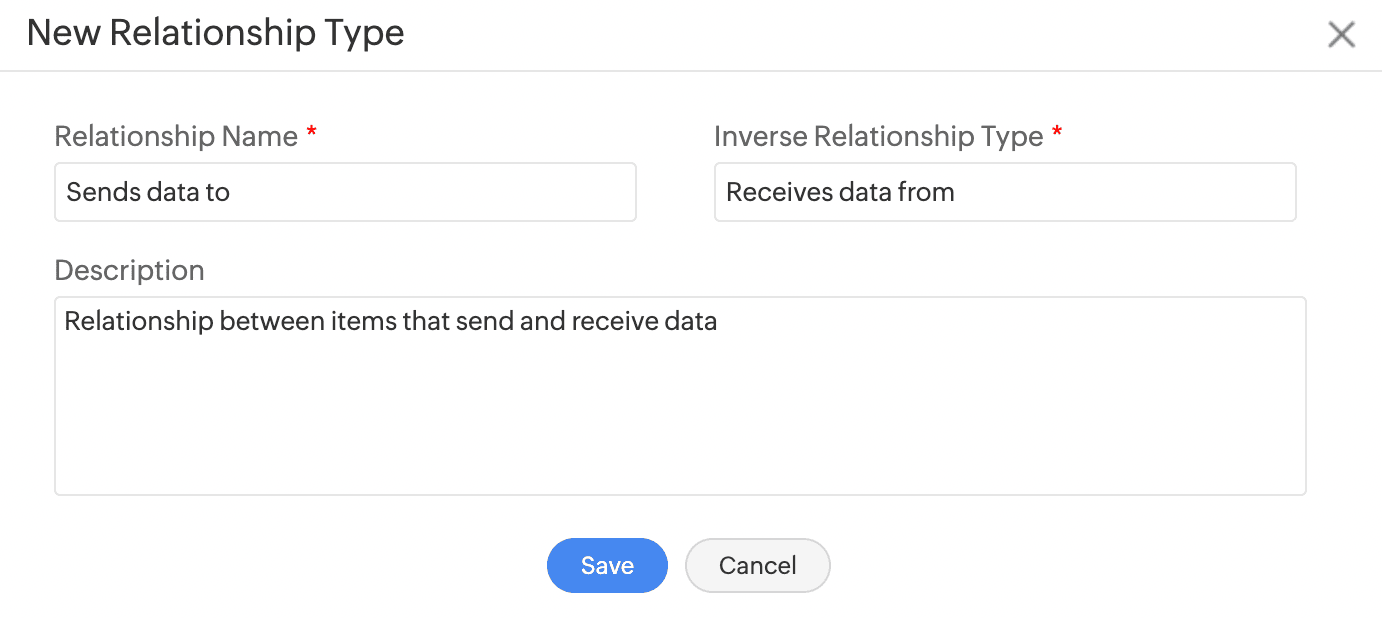Screen dimensions: 1382x618
Task: Place cursor on "to" in Relationship Name
Action: tap(218, 192)
